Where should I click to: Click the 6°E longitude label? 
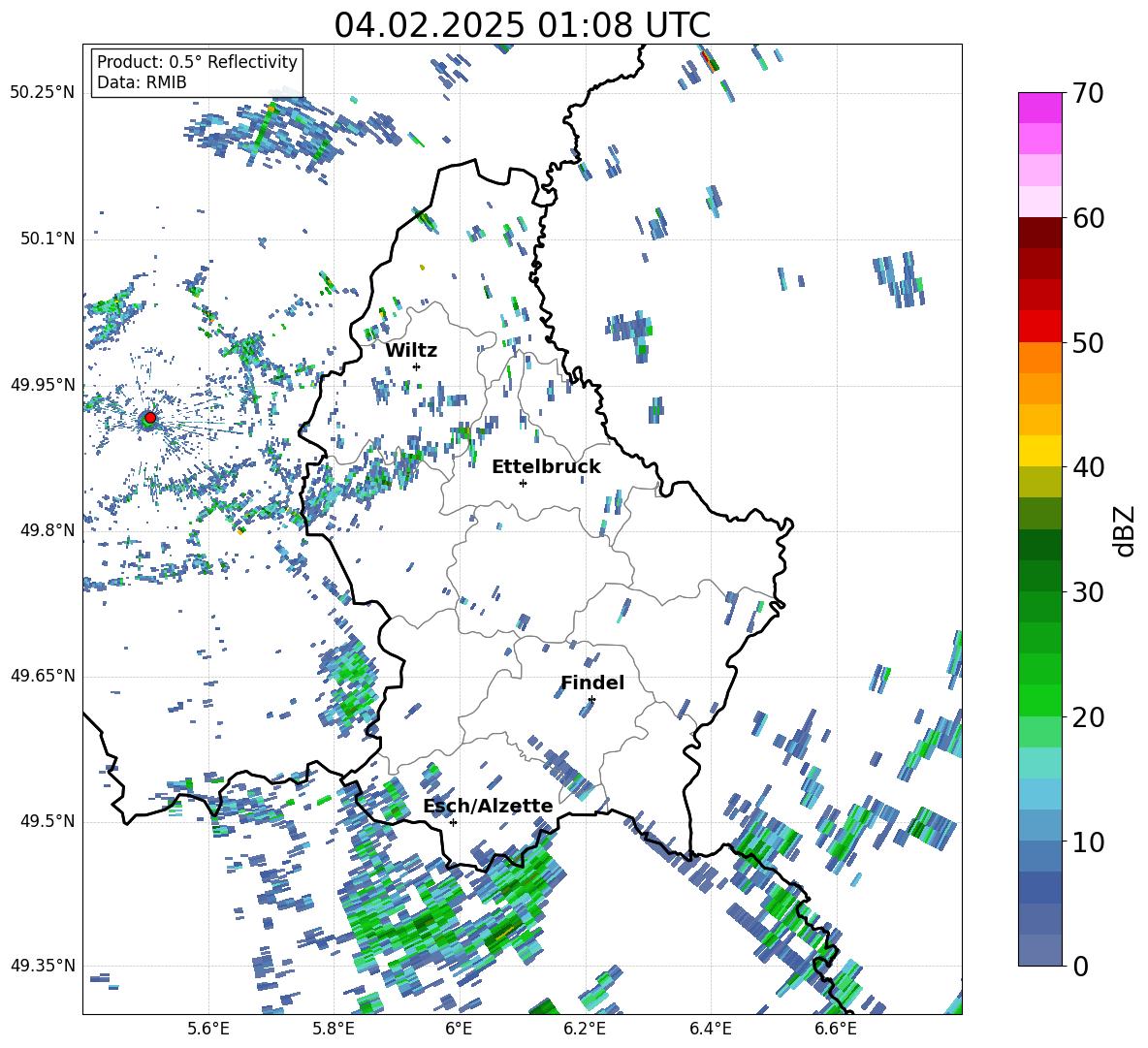(x=459, y=1029)
